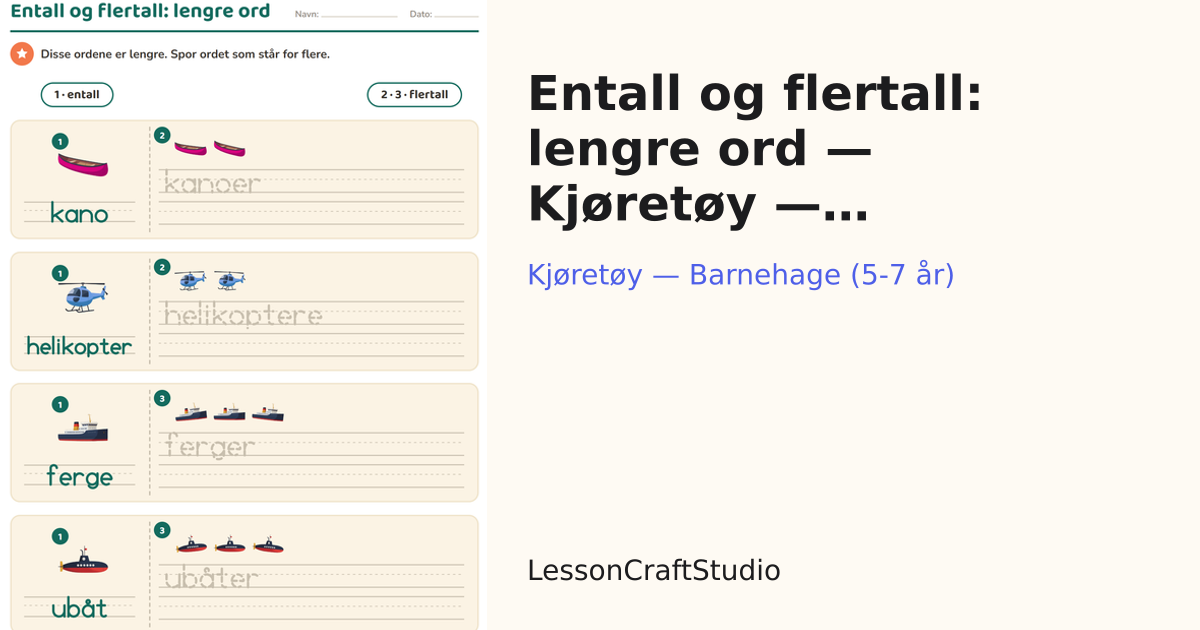1200x630 pixels.
Task: Click the green word 'helikopter'
Action: pos(79,347)
